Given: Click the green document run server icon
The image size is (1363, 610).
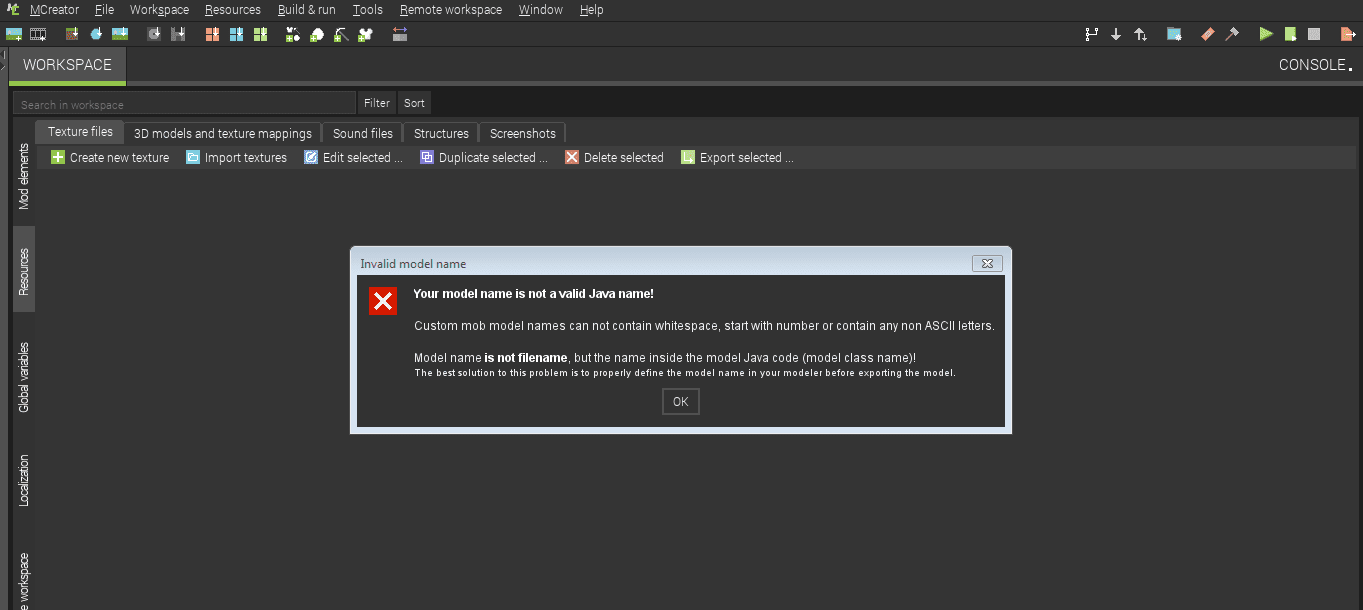Looking at the screenshot, I should click(1290, 34).
